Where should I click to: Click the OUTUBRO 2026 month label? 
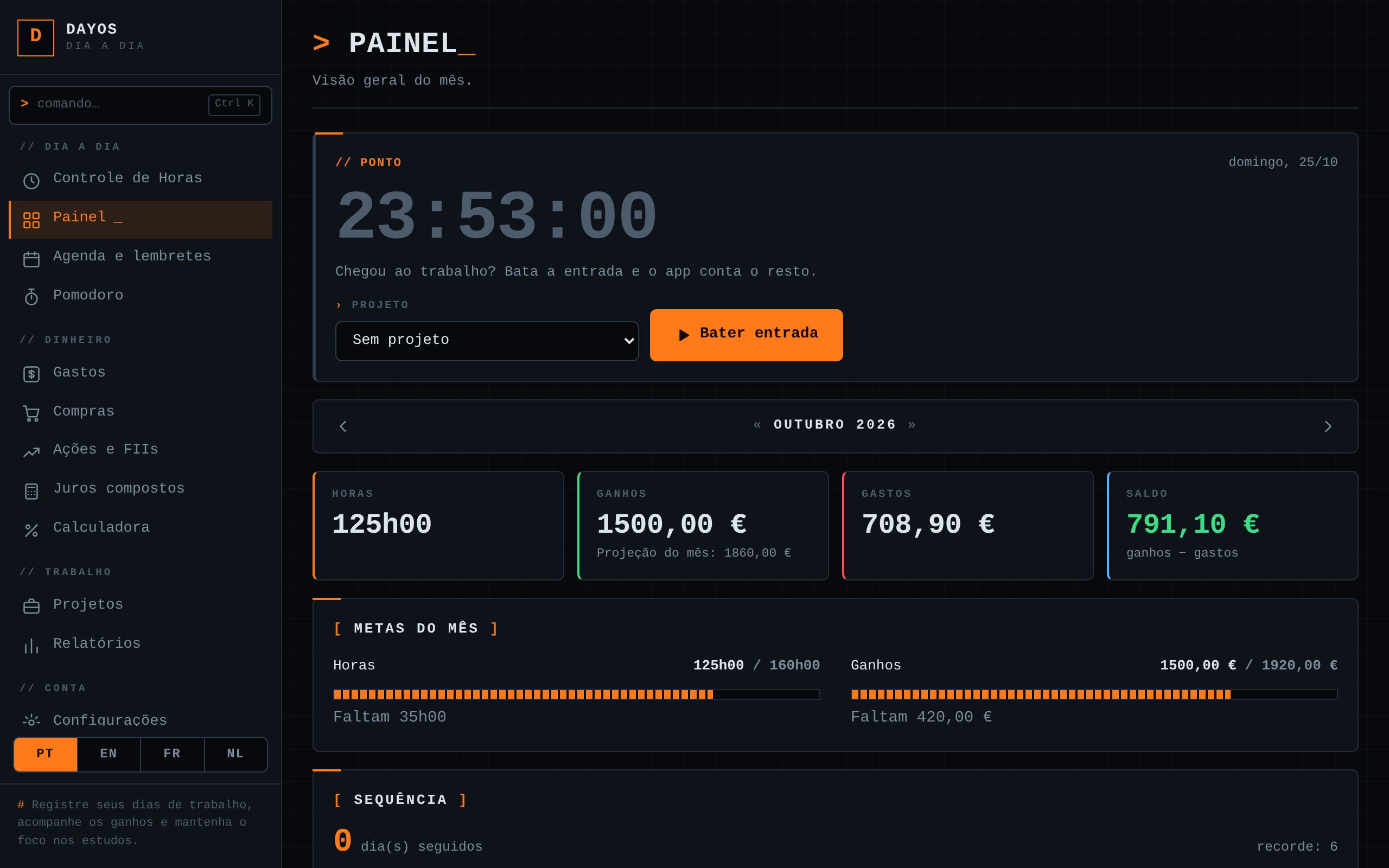835,425
